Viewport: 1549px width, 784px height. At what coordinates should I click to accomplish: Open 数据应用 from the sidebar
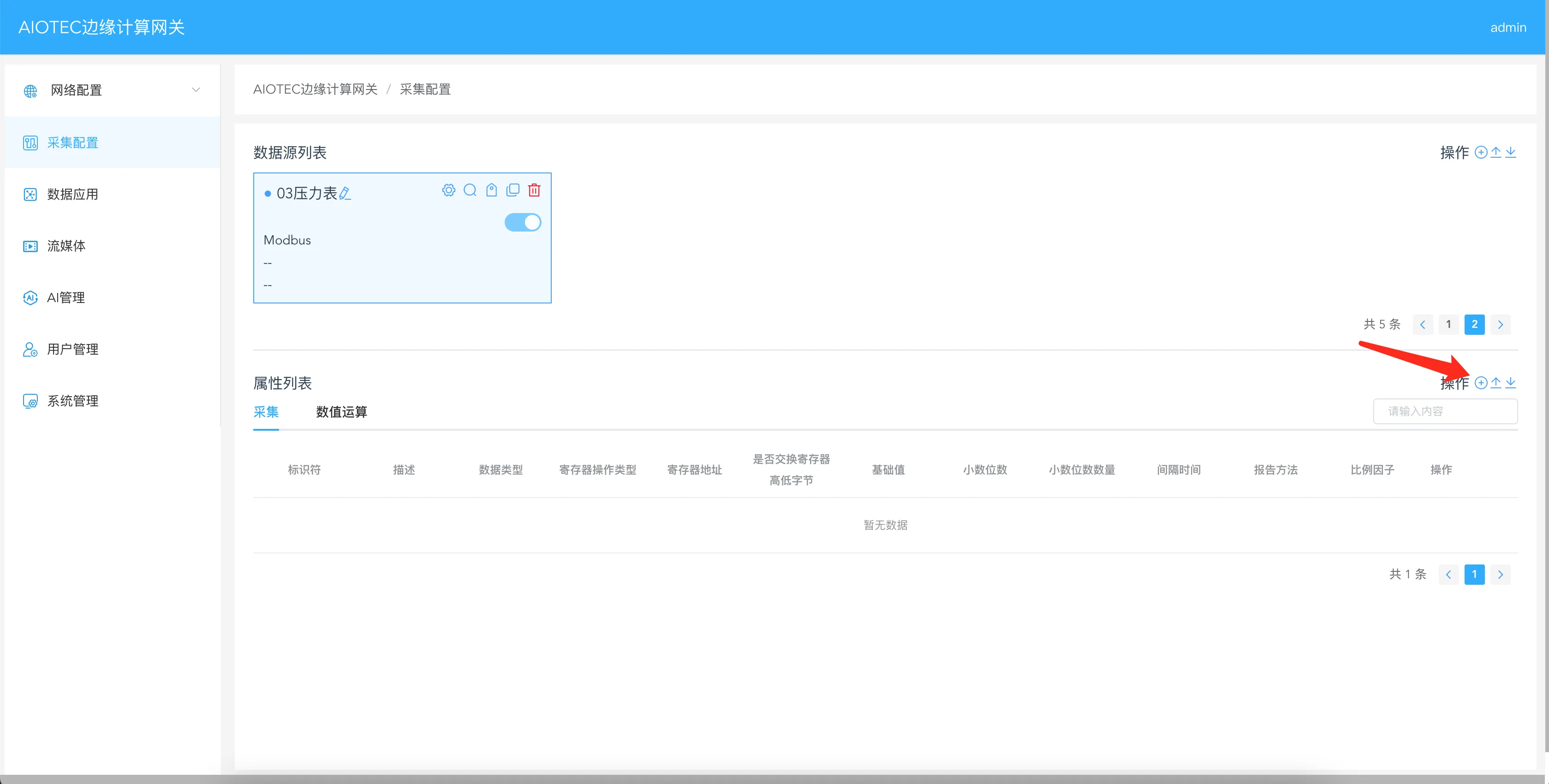click(x=73, y=194)
